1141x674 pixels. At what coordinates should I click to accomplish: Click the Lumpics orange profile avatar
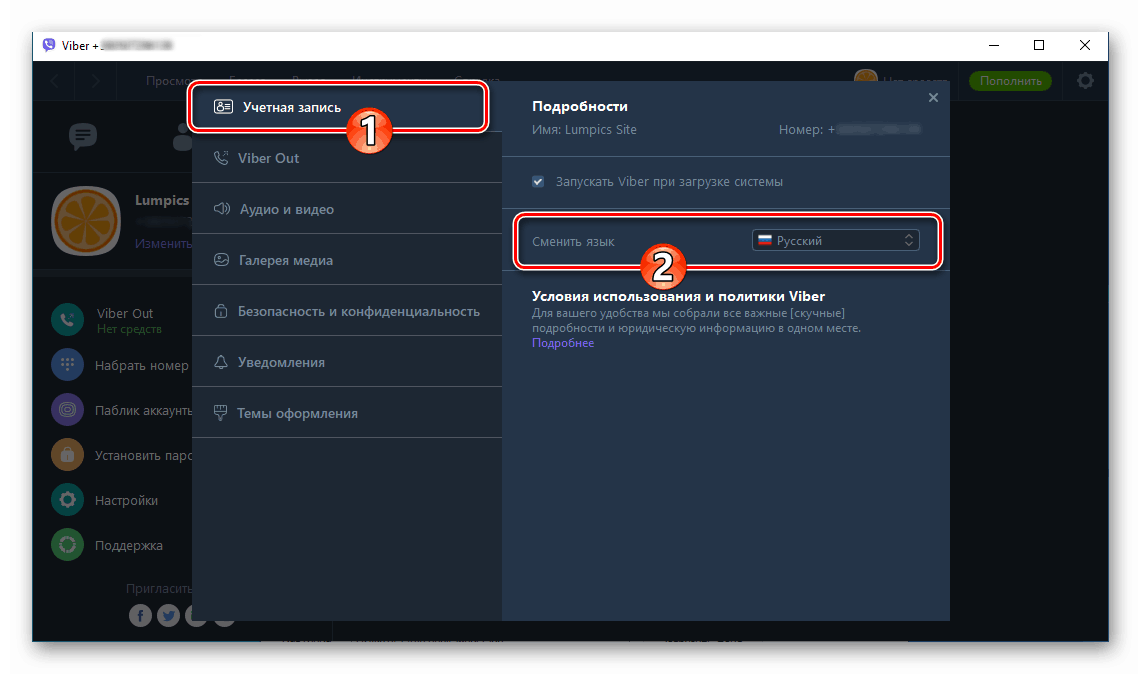click(86, 221)
